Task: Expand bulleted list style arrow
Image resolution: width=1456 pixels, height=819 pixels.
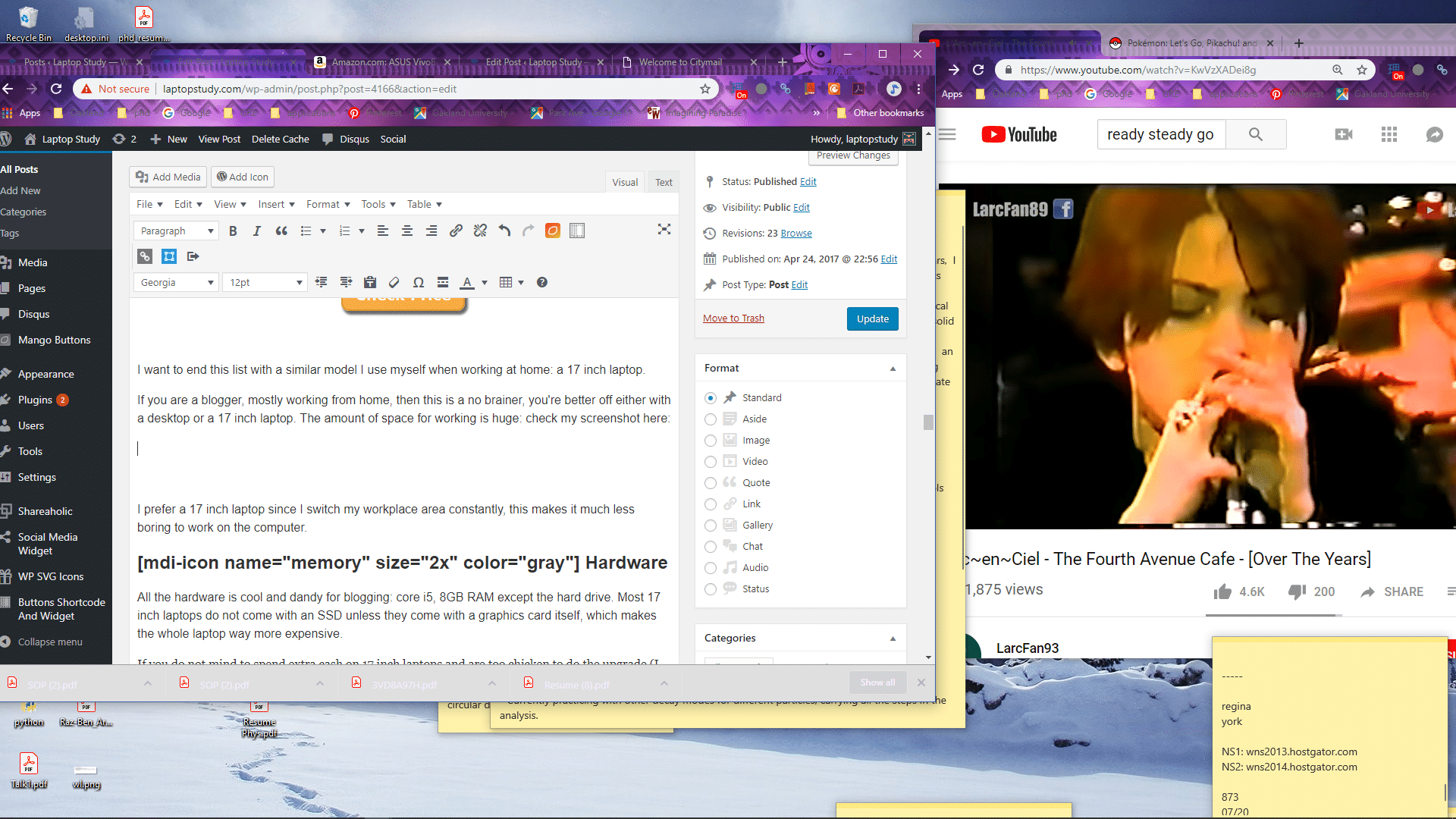Action: coord(323,231)
